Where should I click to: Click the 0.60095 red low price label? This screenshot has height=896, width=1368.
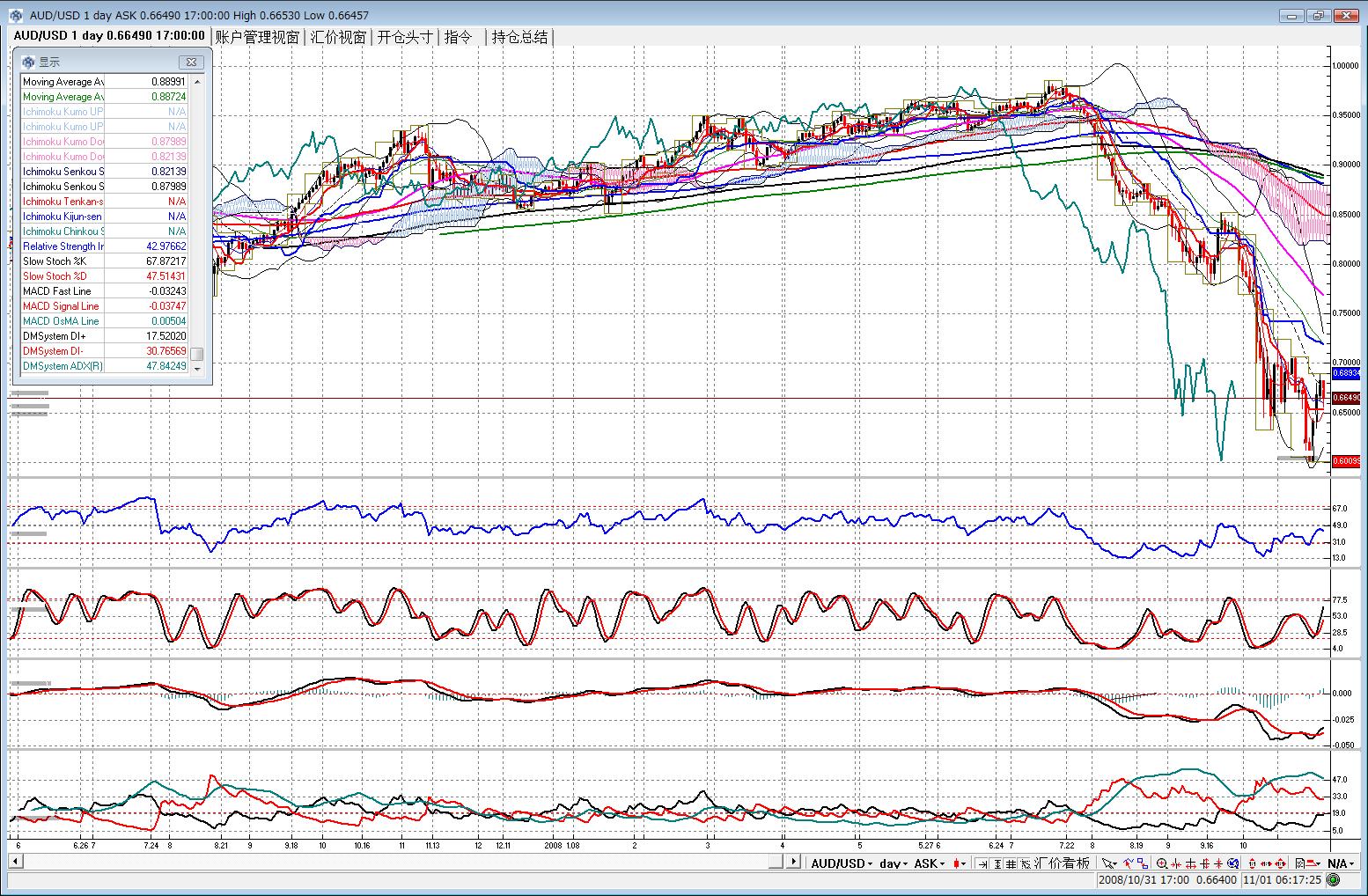(x=1347, y=461)
